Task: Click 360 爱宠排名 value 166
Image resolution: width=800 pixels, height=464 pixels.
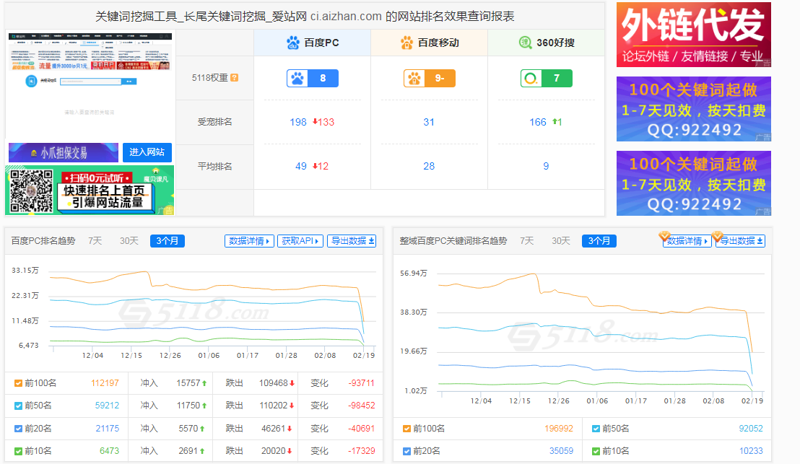Action: pos(538,122)
